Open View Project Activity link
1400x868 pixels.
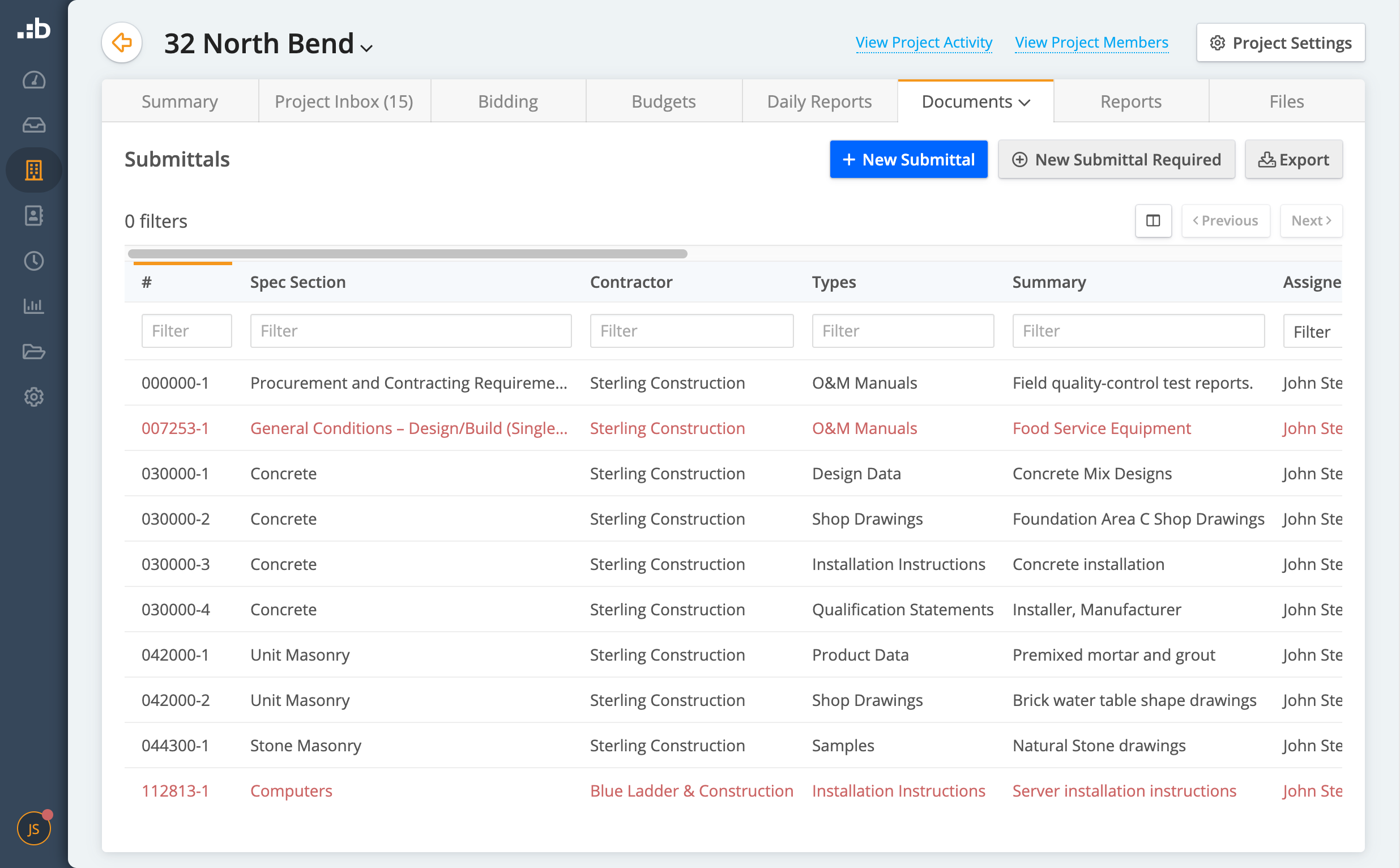[x=923, y=42]
